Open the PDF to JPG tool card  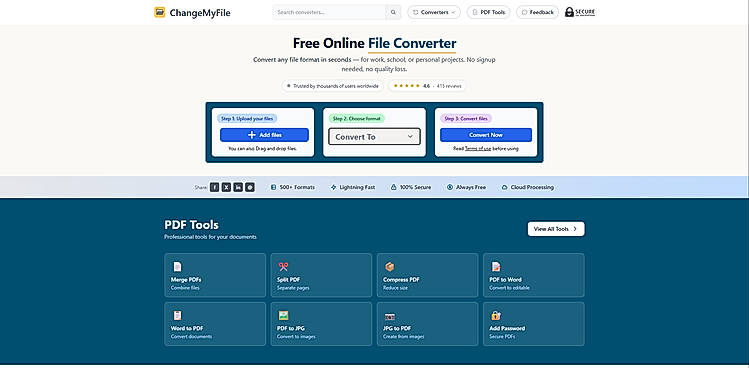(321, 324)
